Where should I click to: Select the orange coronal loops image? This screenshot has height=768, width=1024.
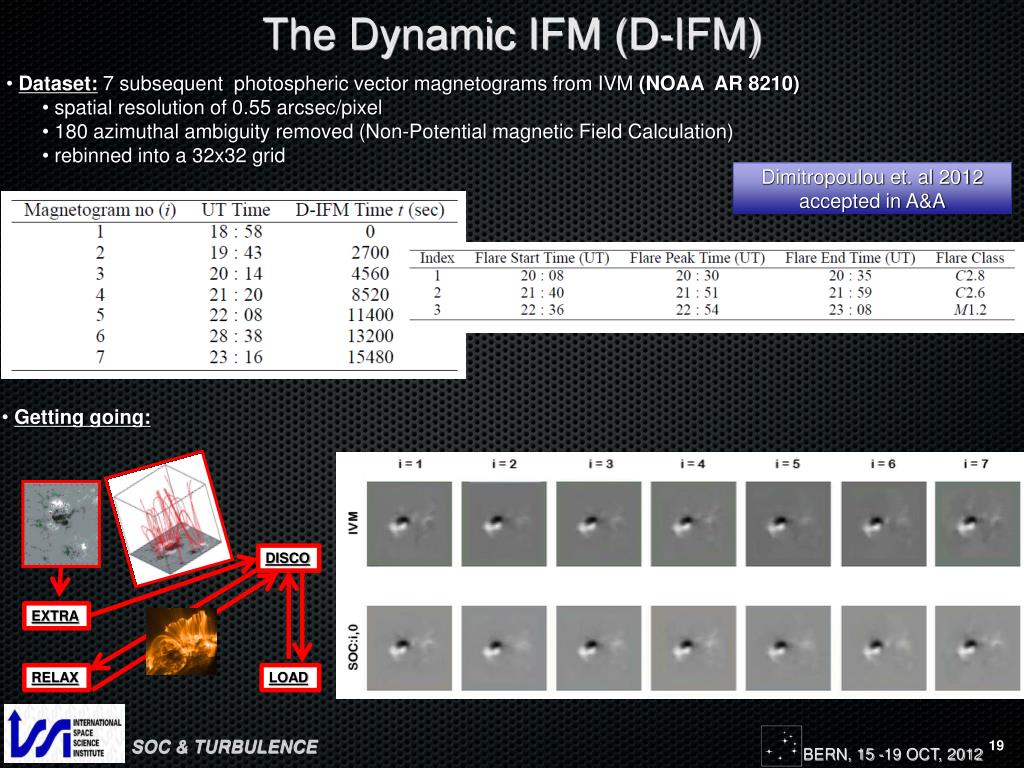coord(182,641)
